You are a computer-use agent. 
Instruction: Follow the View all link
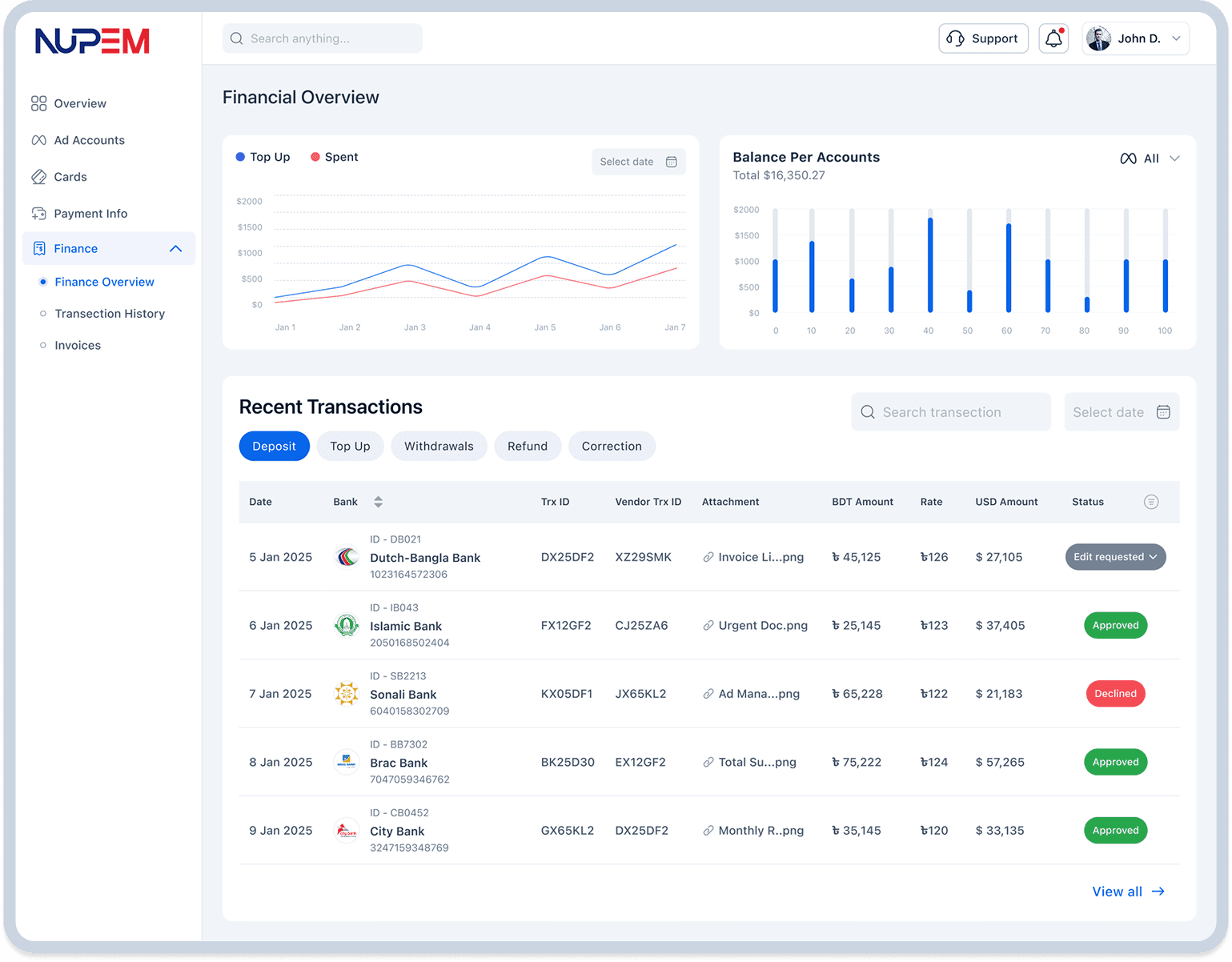point(1128,892)
